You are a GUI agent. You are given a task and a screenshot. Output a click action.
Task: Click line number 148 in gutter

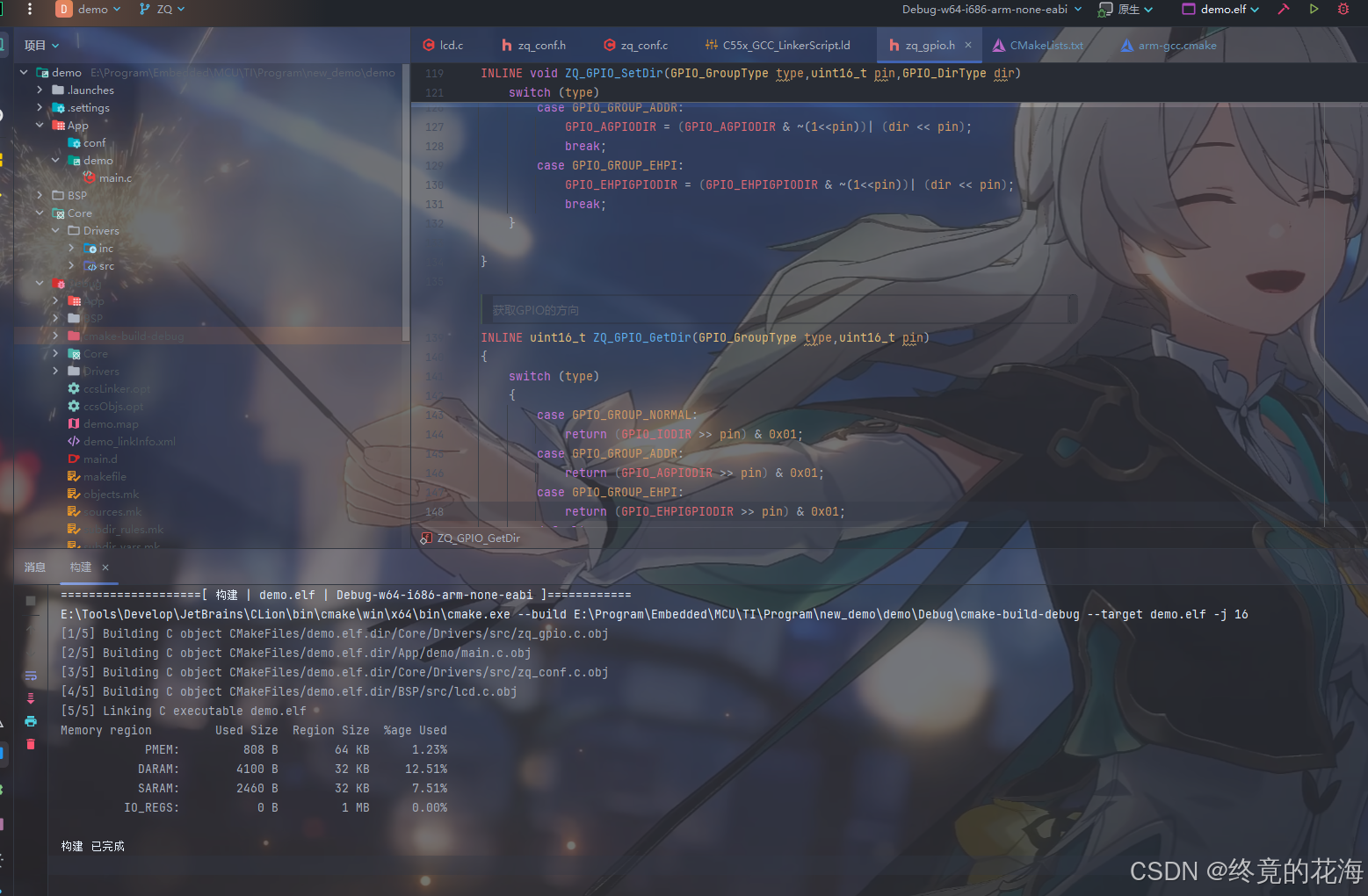434,511
